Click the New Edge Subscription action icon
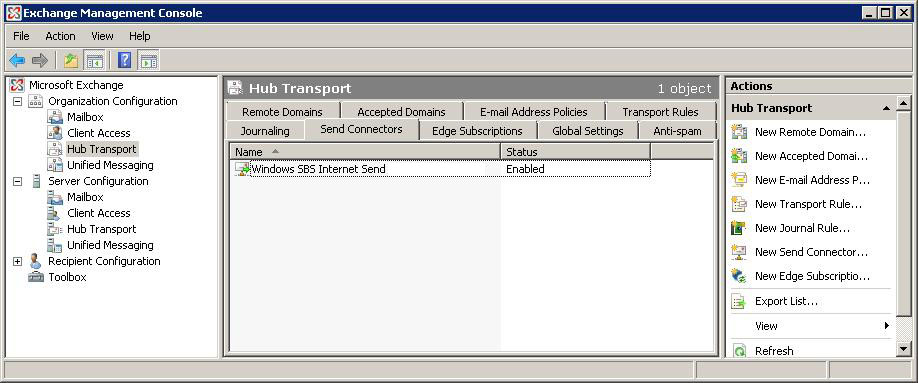The height and width of the screenshot is (383, 918). coord(739,276)
